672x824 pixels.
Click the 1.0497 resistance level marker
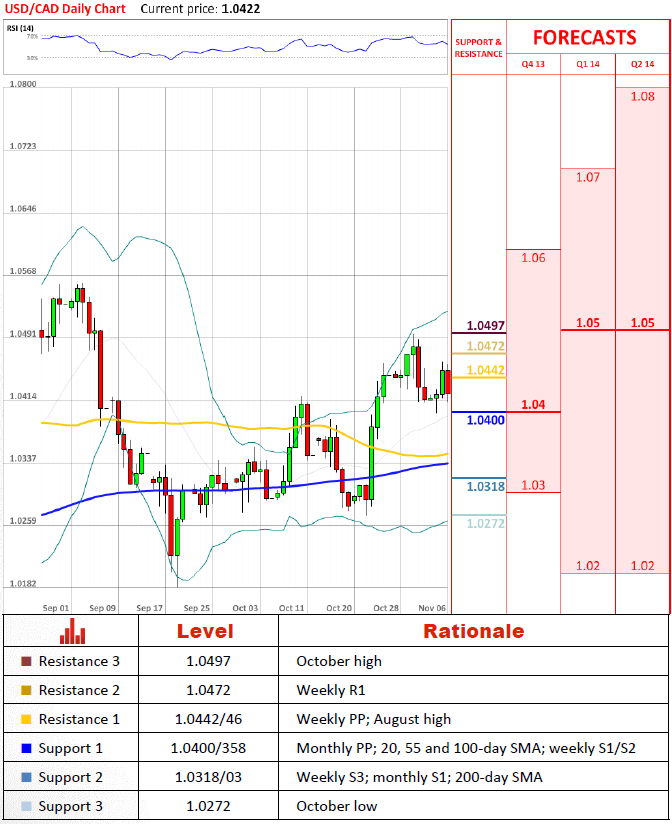tap(485, 325)
